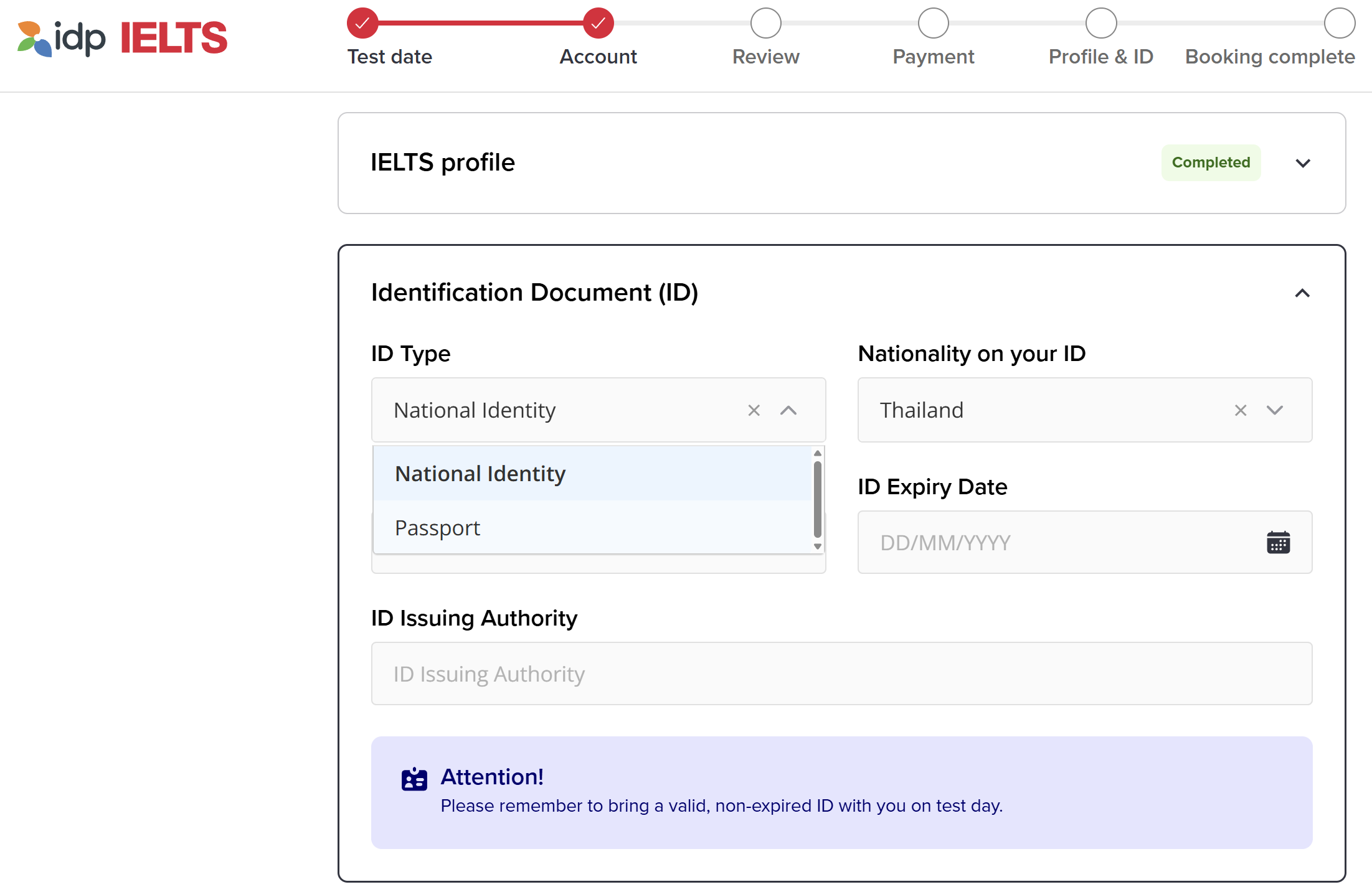Viewport: 1372px width, 887px height.
Task: Clear the Thailand nationality using the × icon
Action: (x=1240, y=410)
